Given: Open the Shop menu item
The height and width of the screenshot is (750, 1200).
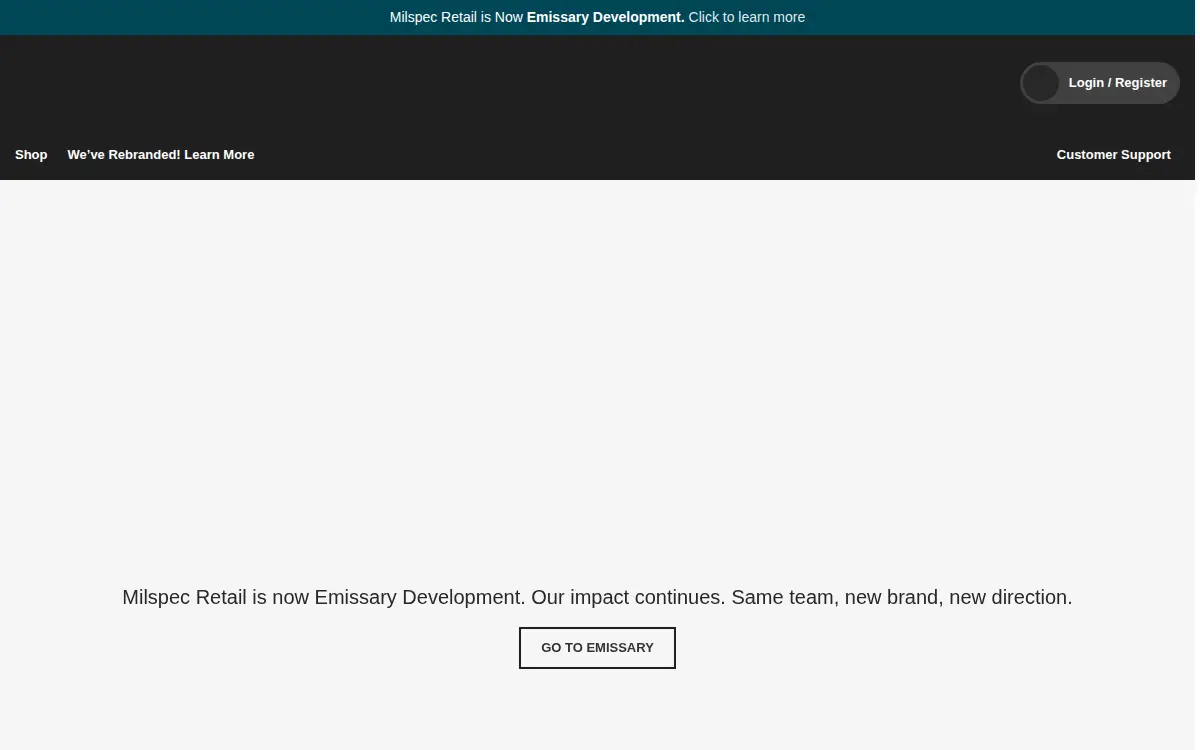Looking at the screenshot, I should [x=31, y=155].
